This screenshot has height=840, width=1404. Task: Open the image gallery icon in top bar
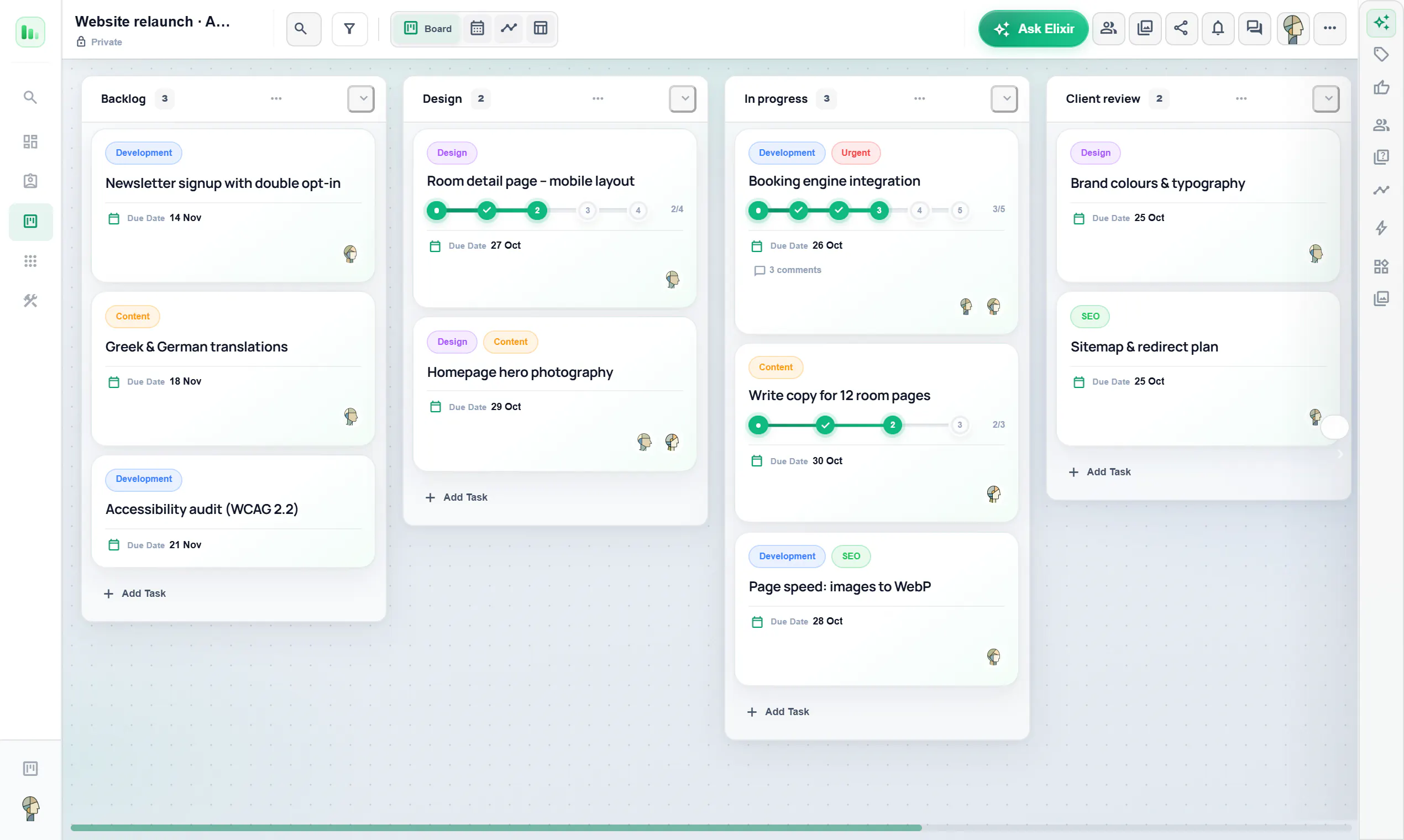[1145, 28]
